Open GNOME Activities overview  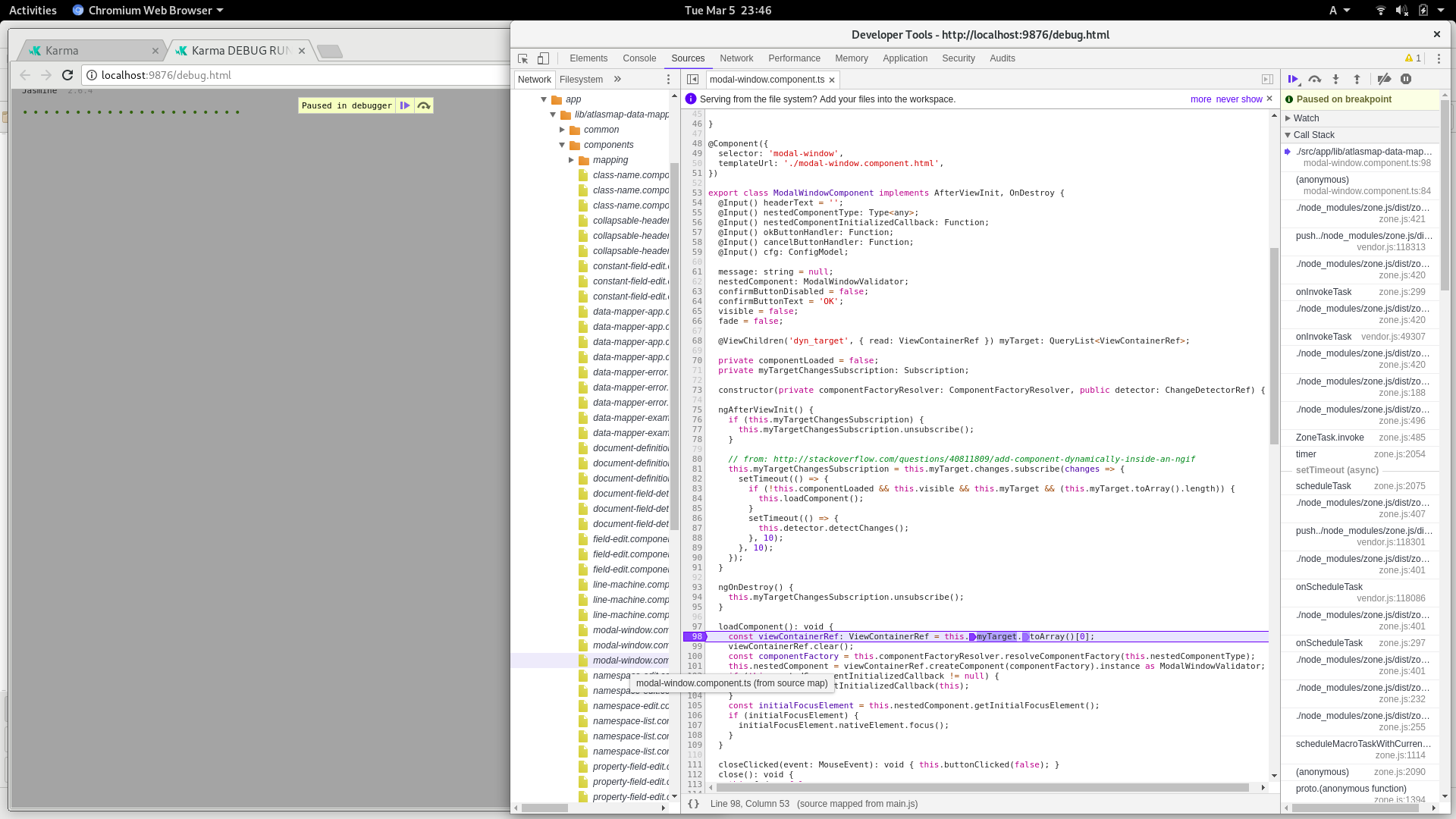(33, 10)
